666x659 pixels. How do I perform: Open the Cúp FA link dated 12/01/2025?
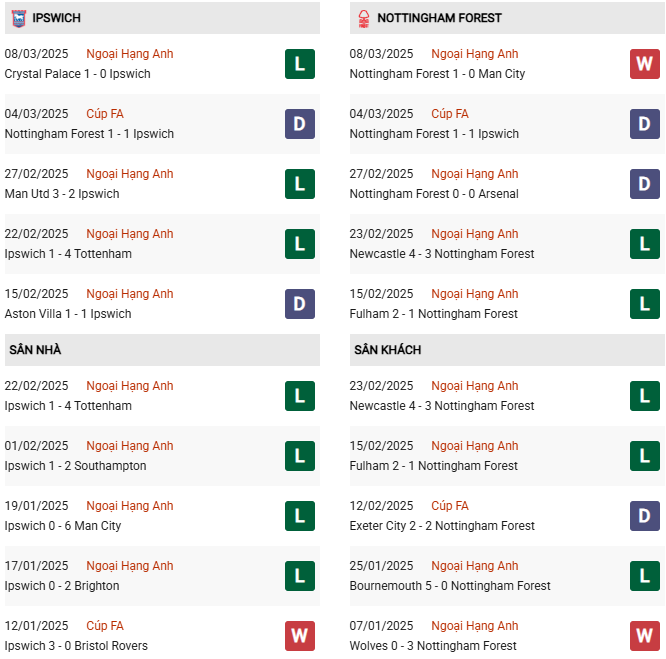(105, 626)
